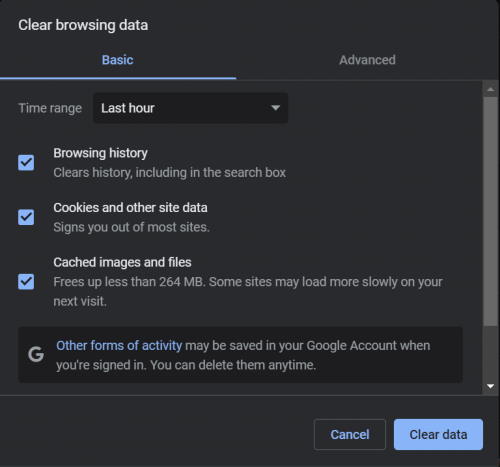Click the Time range dropdown arrow
Image resolution: width=500 pixels, height=467 pixels.
coord(275,108)
